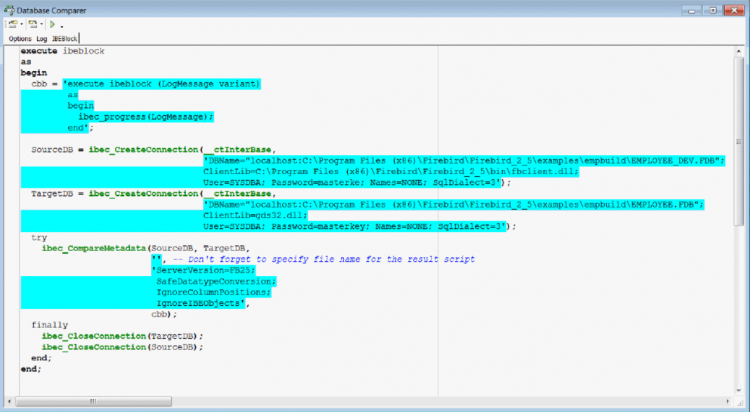Close the Database Comparer window
Screen dimensions: 750x412
[734, 10]
